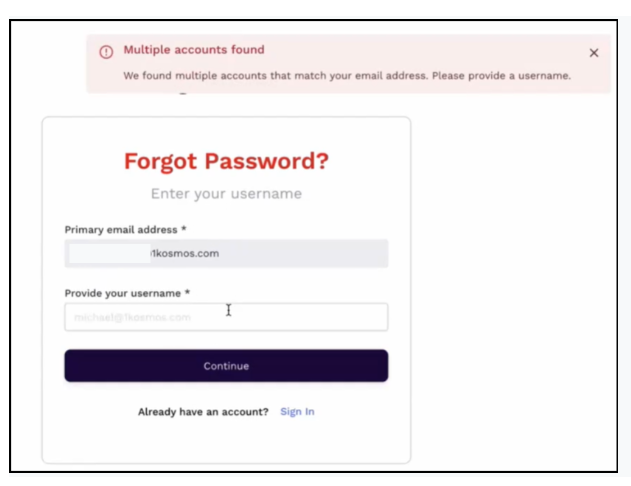Click the Forgot Password? heading
The height and width of the screenshot is (486, 631).
[x=226, y=161]
